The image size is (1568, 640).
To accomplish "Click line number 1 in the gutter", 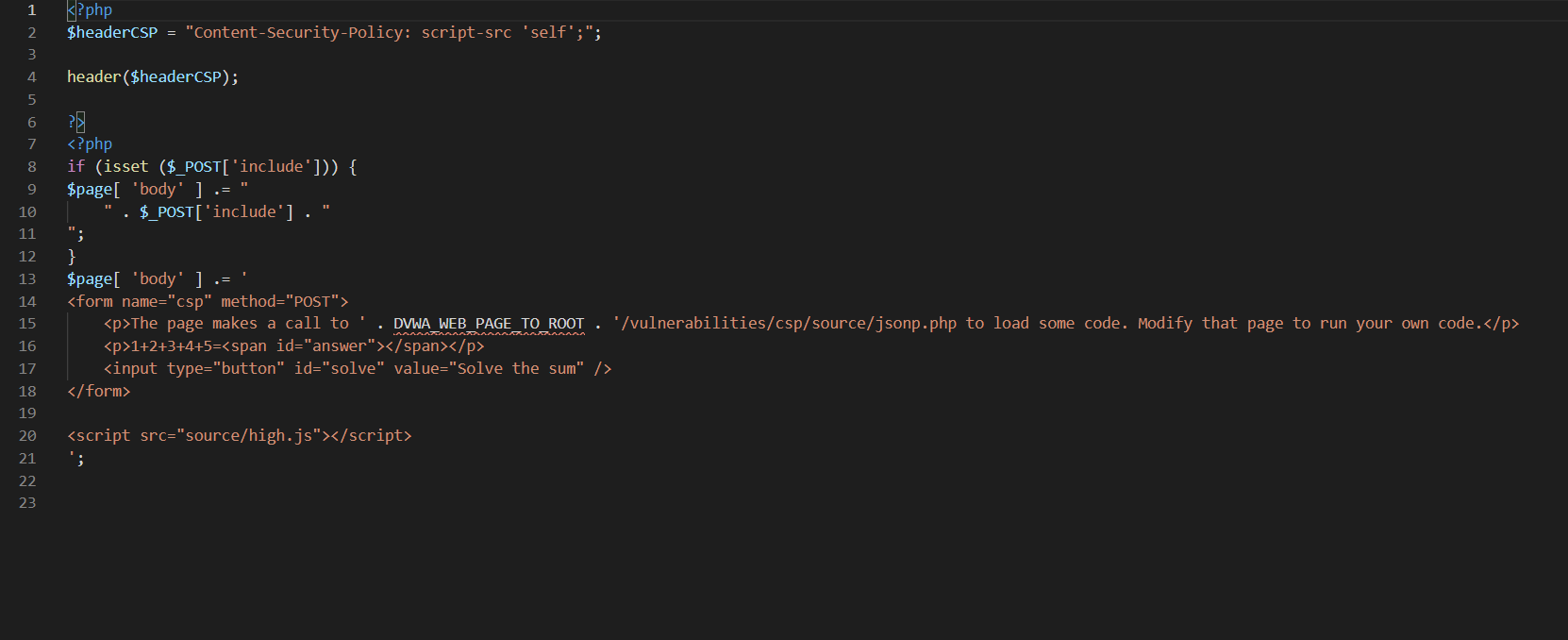I will coord(31,10).
